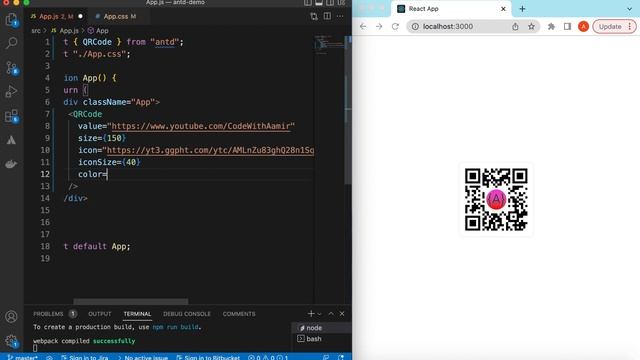This screenshot has height=360, width=640.
Task: Open the new terminal launch profile dropdown
Action: [320, 313]
